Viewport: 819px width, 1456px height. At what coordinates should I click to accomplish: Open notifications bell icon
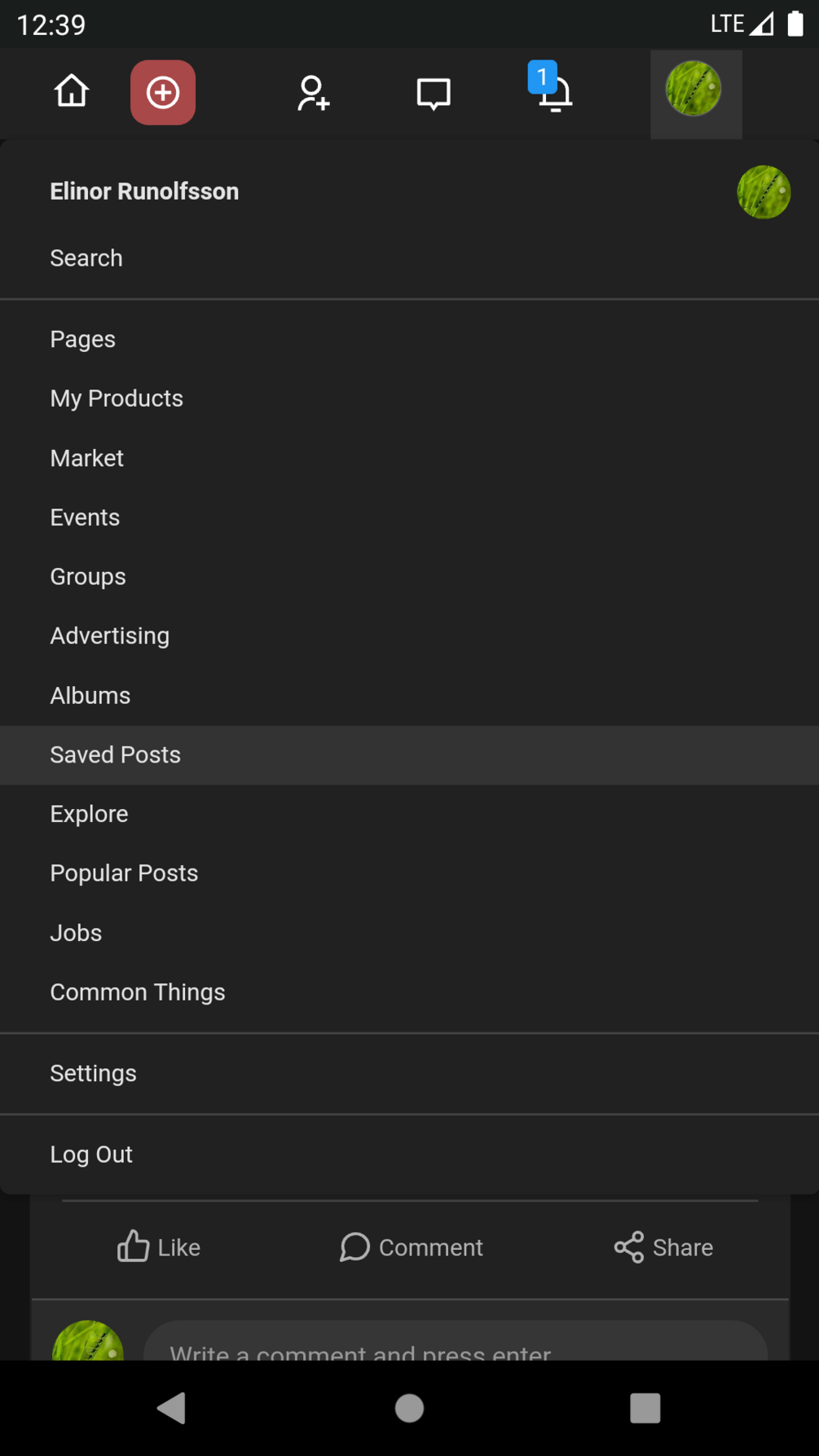pyautogui.click(x=553, y=93)
